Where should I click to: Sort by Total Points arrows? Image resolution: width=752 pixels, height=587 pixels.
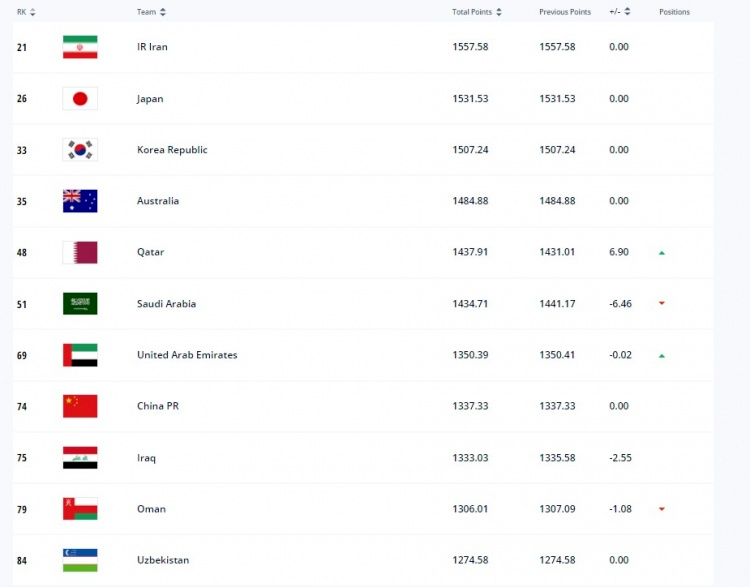tap(499, 12)
